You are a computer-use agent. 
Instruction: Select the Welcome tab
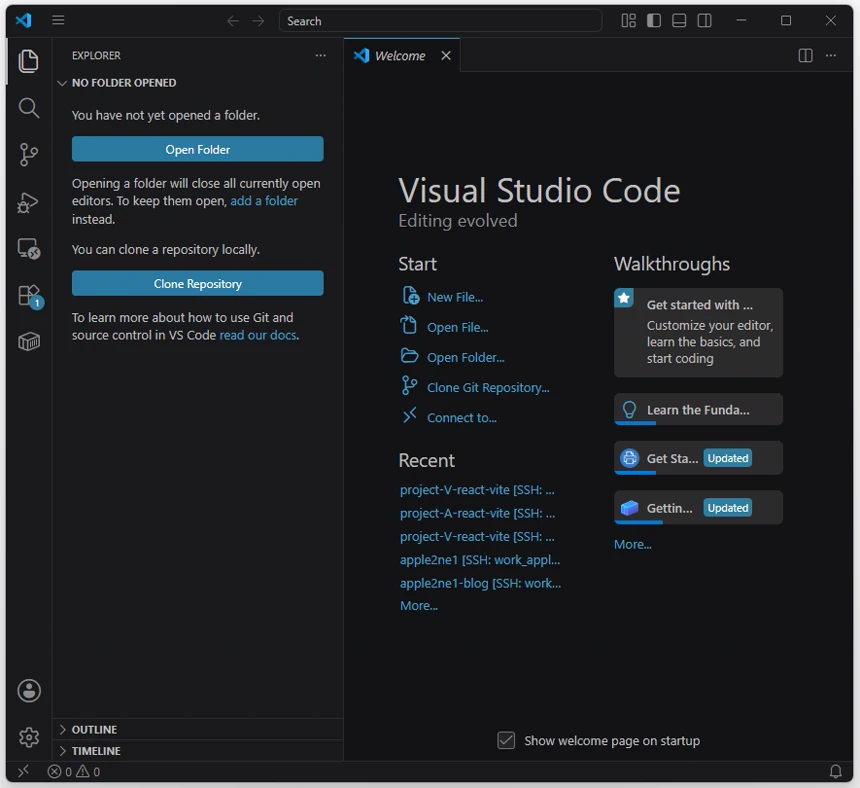click(400, 55)
